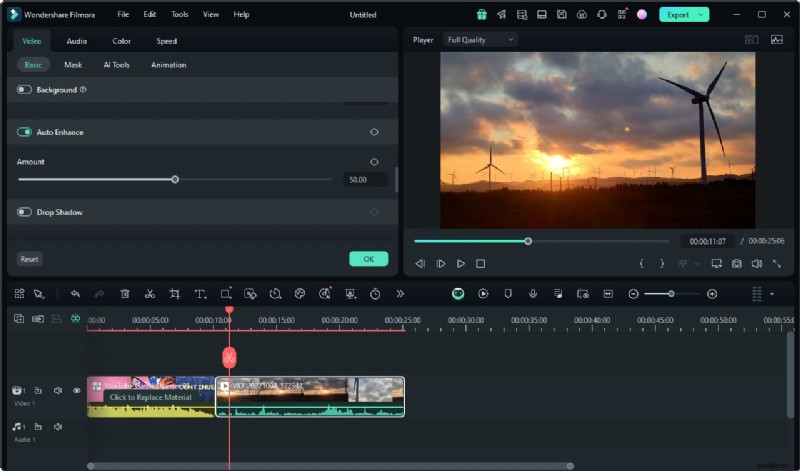Switch to the Color tab
Screen dimensions: 800x471
[121, 41]
